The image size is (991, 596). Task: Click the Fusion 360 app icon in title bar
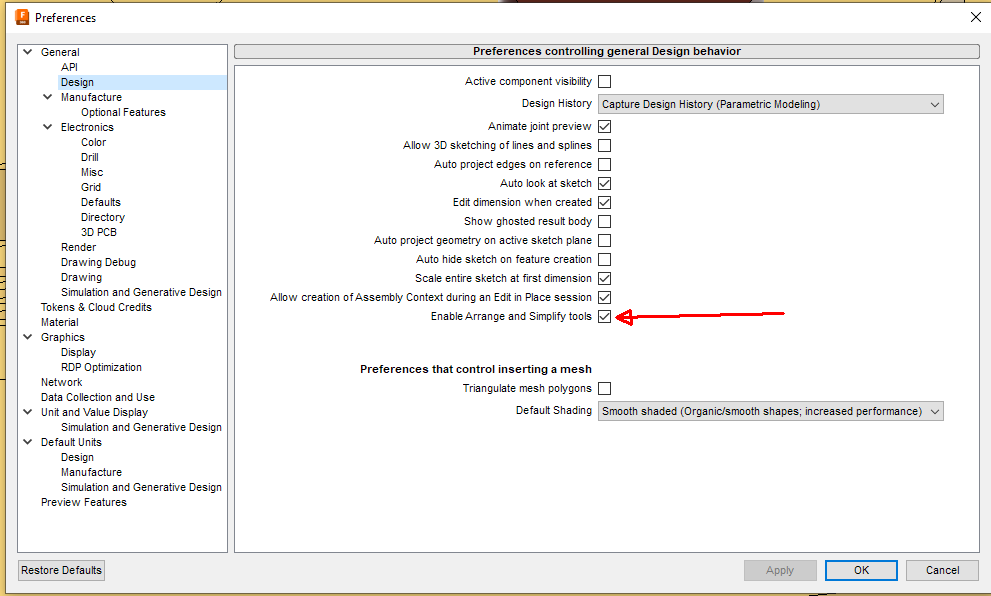tap(22, 17)
